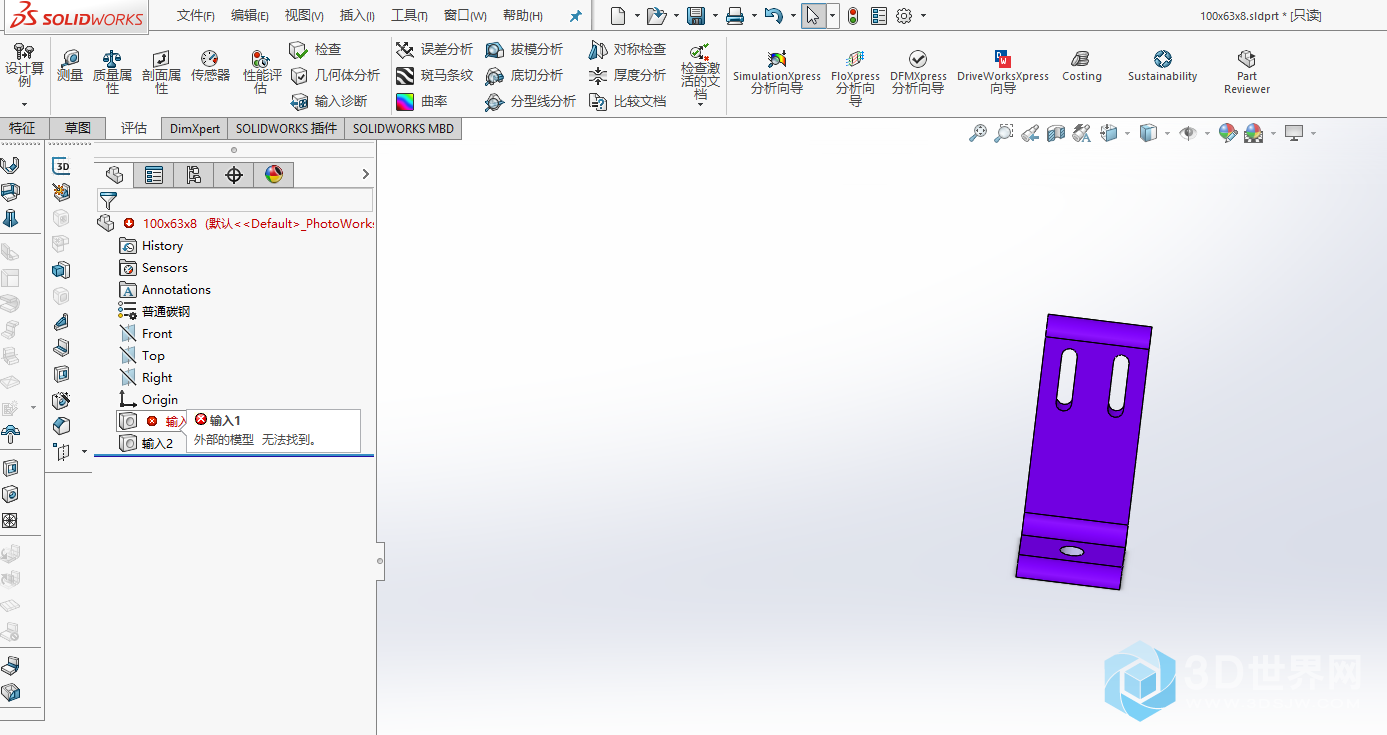The width and height of the screenshot is (1387, 735).
Task: Click the Zoom to Fit icon
Action: pos(978,133)
